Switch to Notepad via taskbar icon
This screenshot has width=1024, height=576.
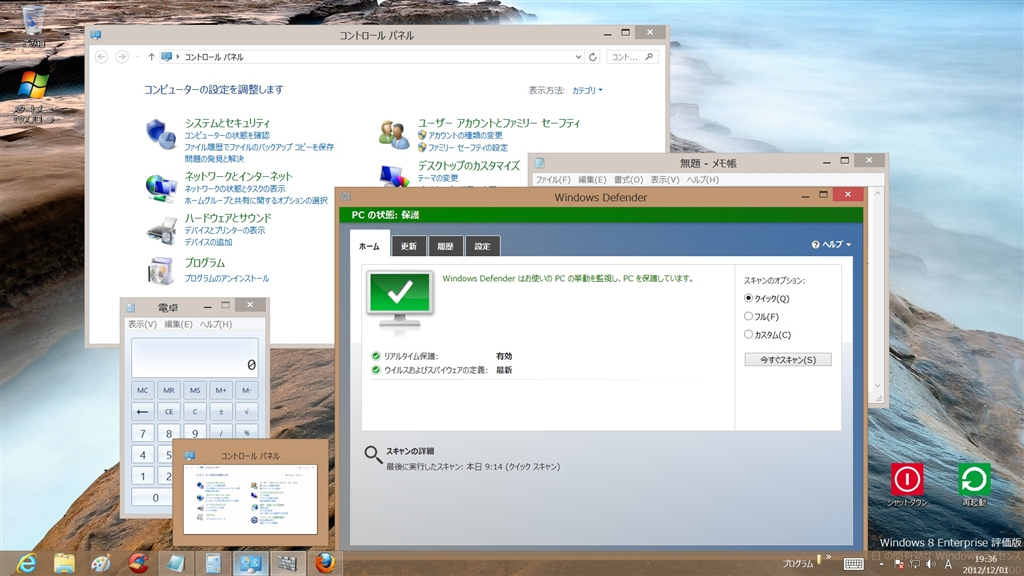(175, 563)
